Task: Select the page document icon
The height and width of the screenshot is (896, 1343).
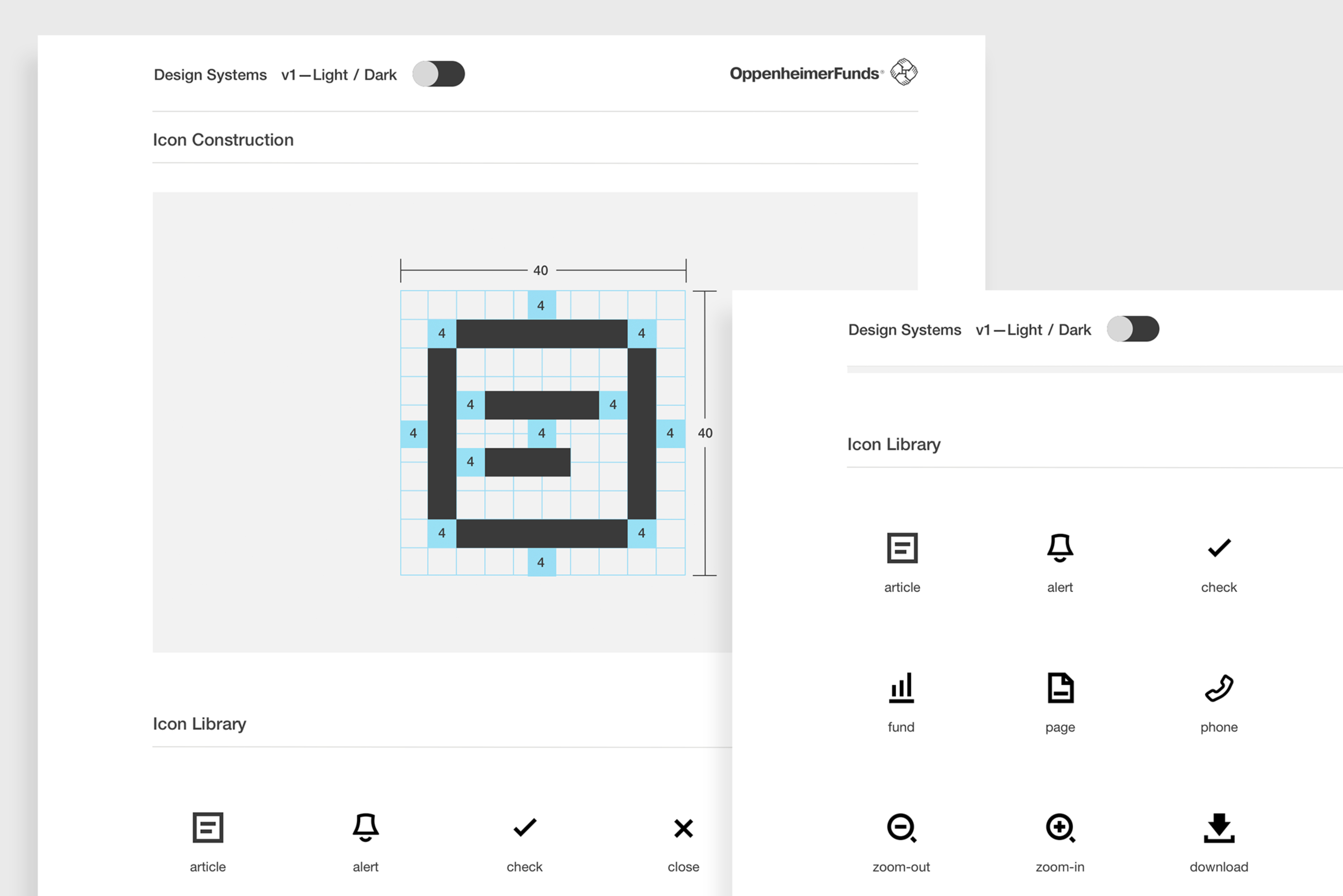Action: (1060, 687)
